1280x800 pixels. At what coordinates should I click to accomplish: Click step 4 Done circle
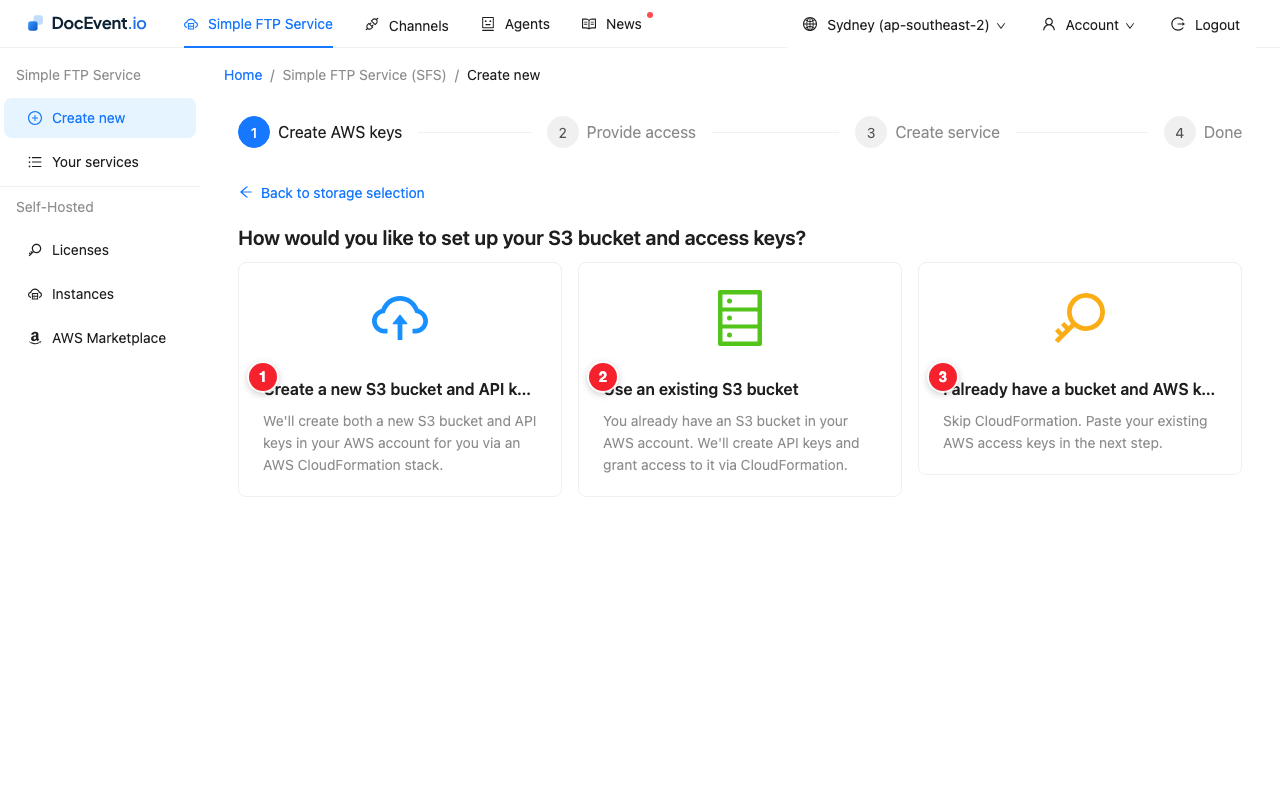pyautogui.click(x=1180, y=132)
